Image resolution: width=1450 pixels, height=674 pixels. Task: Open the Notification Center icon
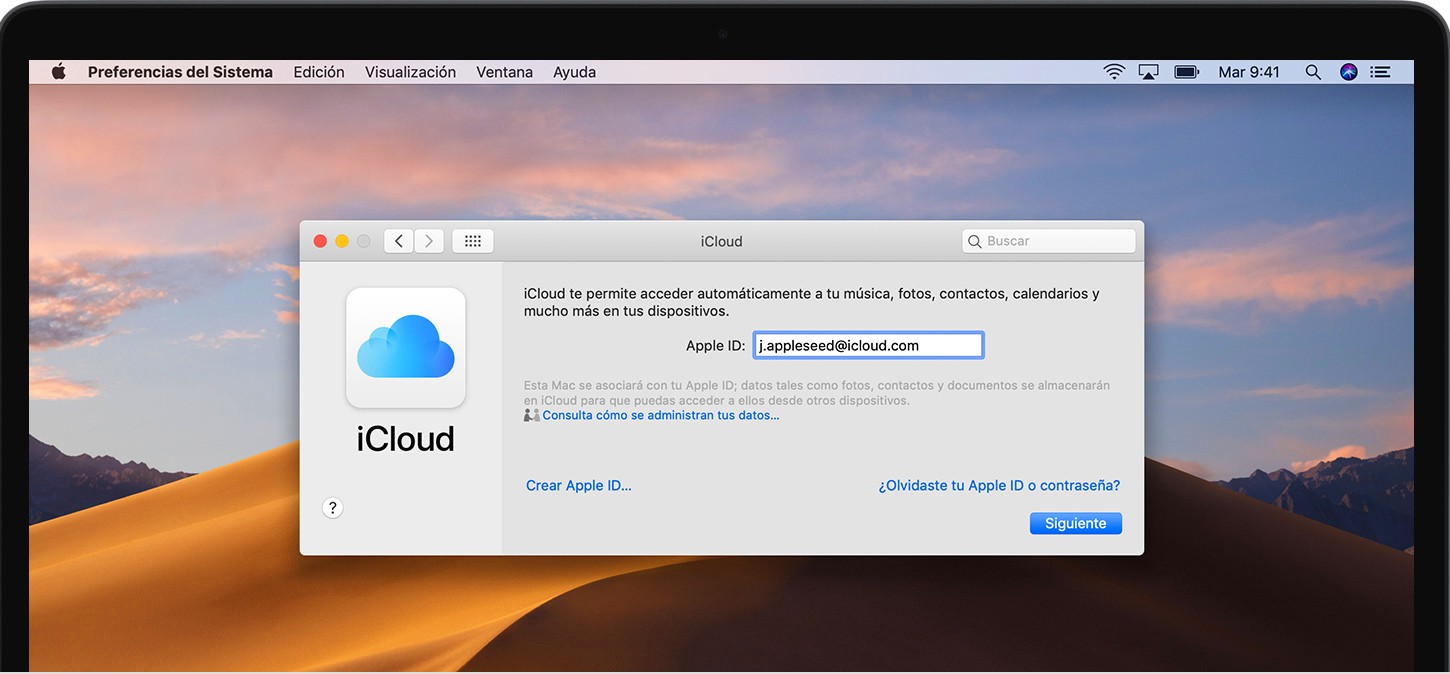(1380, 72)
